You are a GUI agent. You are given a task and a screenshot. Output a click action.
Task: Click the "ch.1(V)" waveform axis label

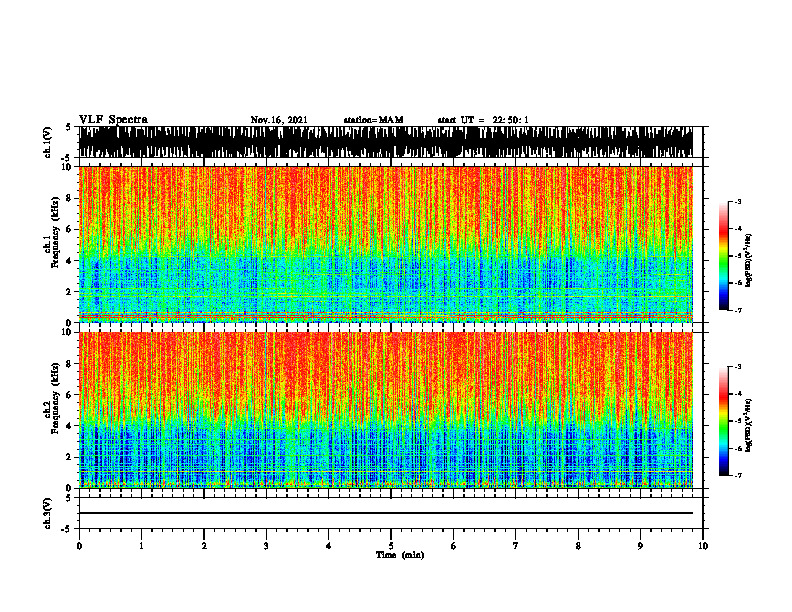click(x=48, y=142)
